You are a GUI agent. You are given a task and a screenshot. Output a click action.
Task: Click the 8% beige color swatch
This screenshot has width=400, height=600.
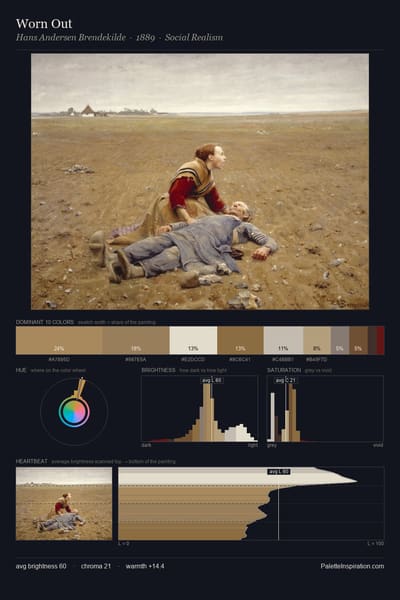tap(317, 341)
